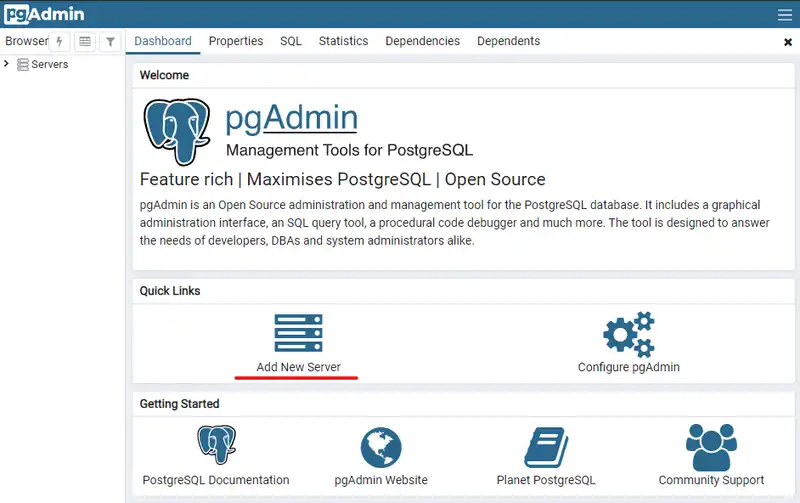Select Servers in the browser tree
Image resolution: width=800 pixels, height=503 pixels.
tap(50, 64)
